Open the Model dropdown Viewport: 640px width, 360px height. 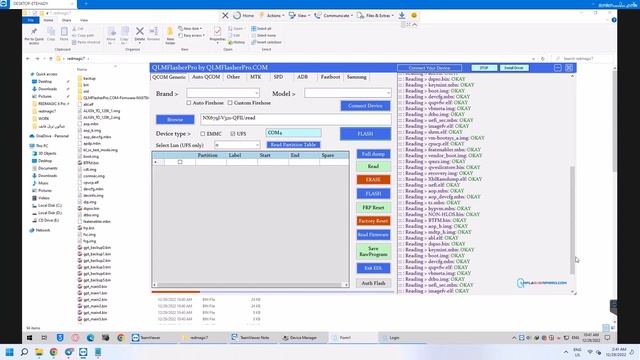[347, 93]
